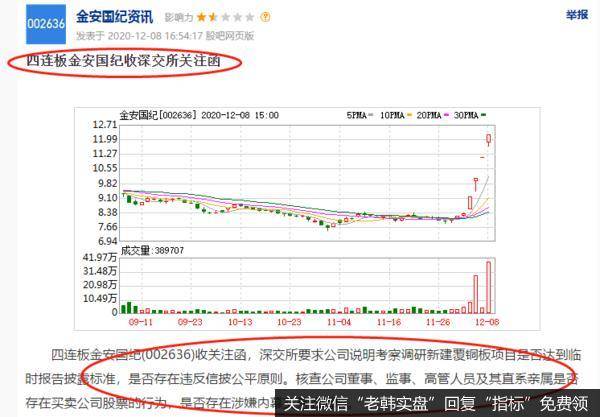Click the 12.71 price axis label
Viewport: 600px width, 417px height.
(x=104, y=125)
